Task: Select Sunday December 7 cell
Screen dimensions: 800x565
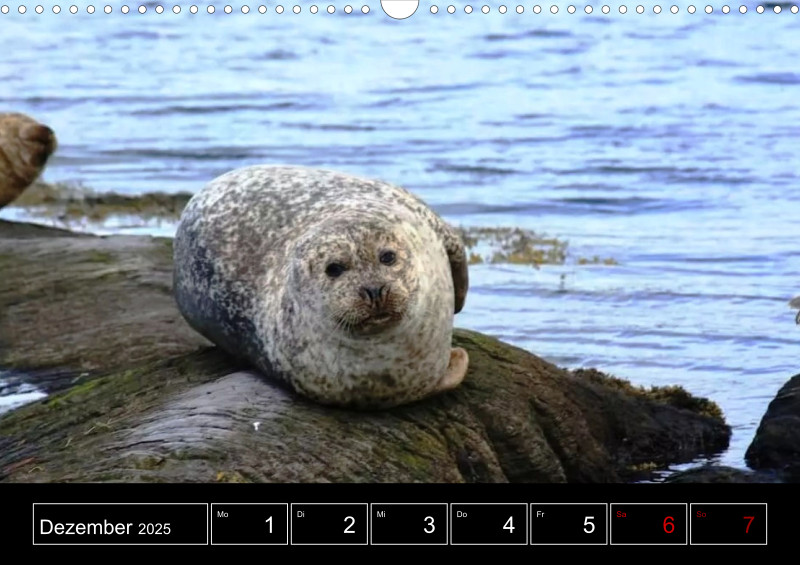Action: click(729, 524)
